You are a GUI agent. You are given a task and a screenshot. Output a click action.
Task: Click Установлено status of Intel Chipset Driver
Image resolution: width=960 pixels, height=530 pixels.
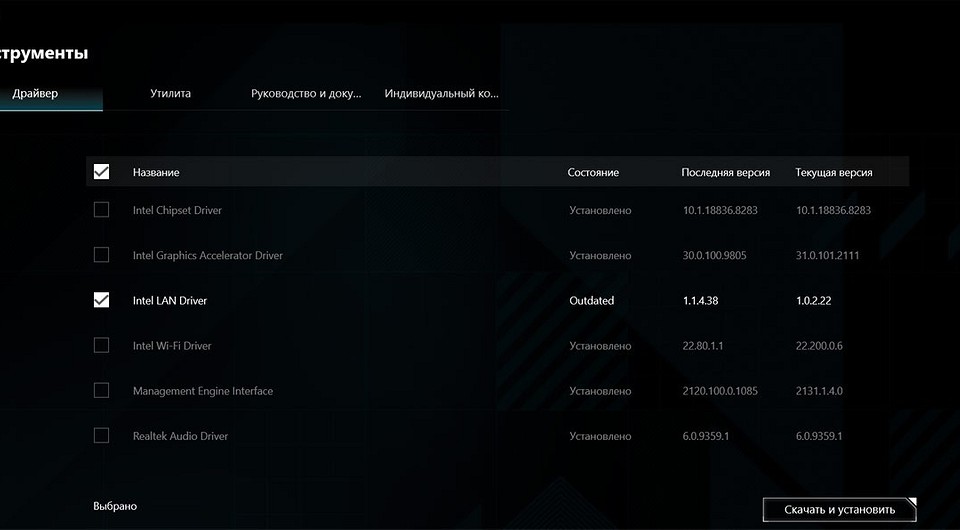coord(600,210)
